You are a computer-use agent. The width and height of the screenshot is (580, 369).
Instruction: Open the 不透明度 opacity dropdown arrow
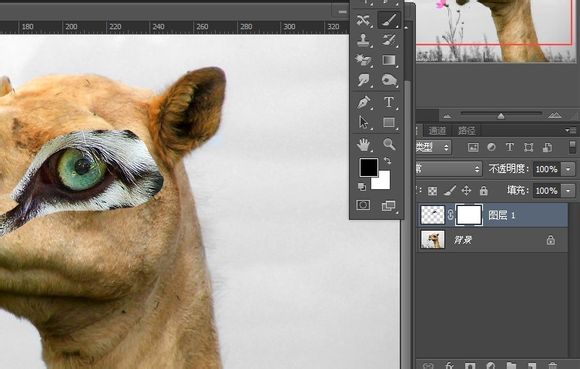569,169
